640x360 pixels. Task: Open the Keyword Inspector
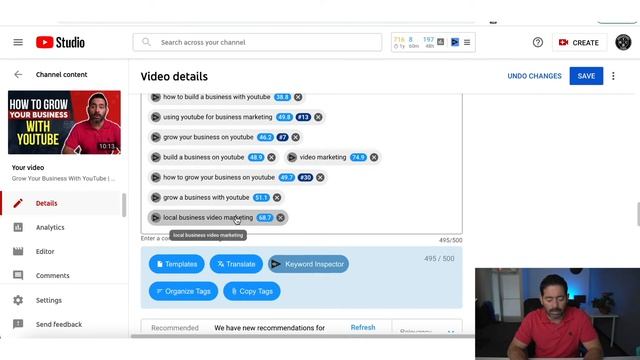[x=309, y=264]
